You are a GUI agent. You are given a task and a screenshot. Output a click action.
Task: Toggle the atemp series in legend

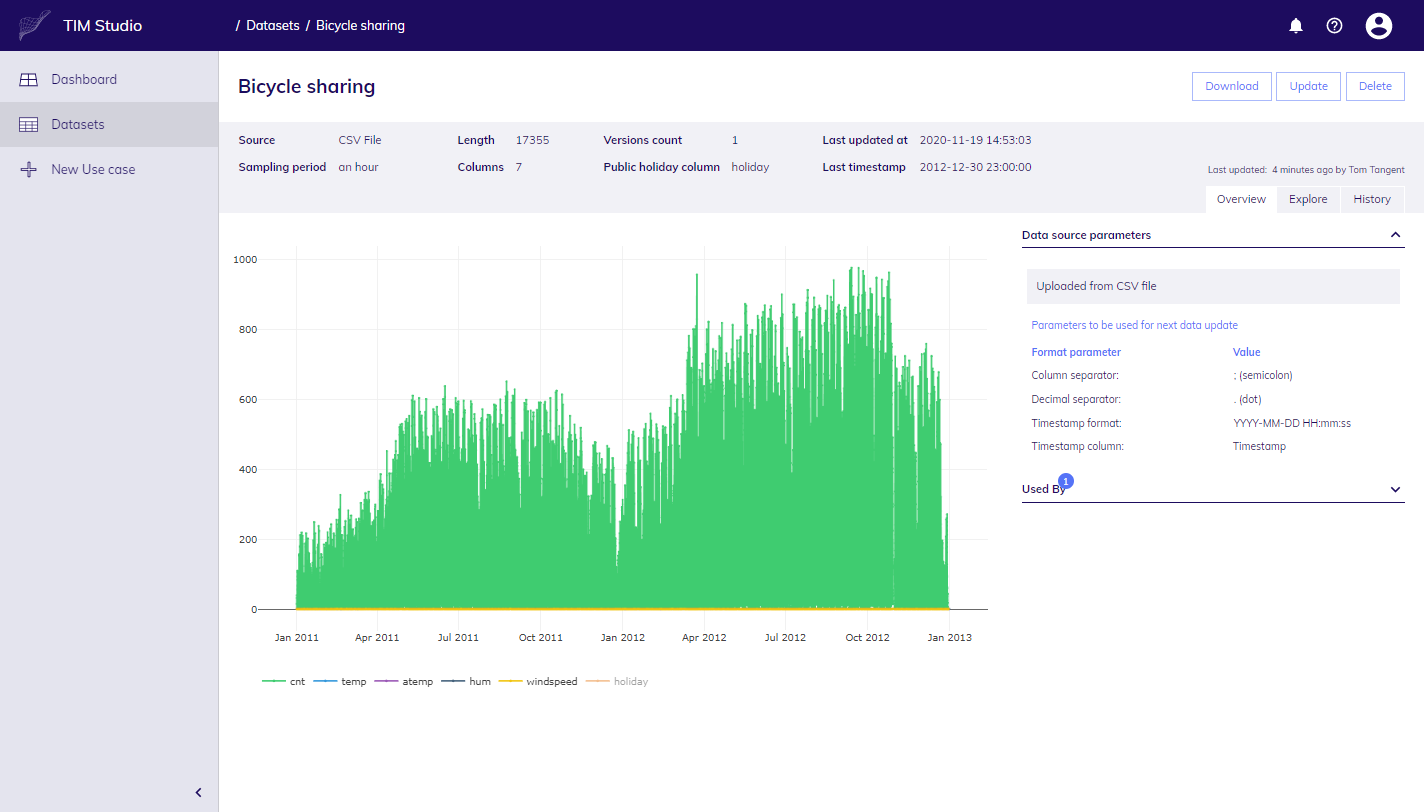(404, 681)
